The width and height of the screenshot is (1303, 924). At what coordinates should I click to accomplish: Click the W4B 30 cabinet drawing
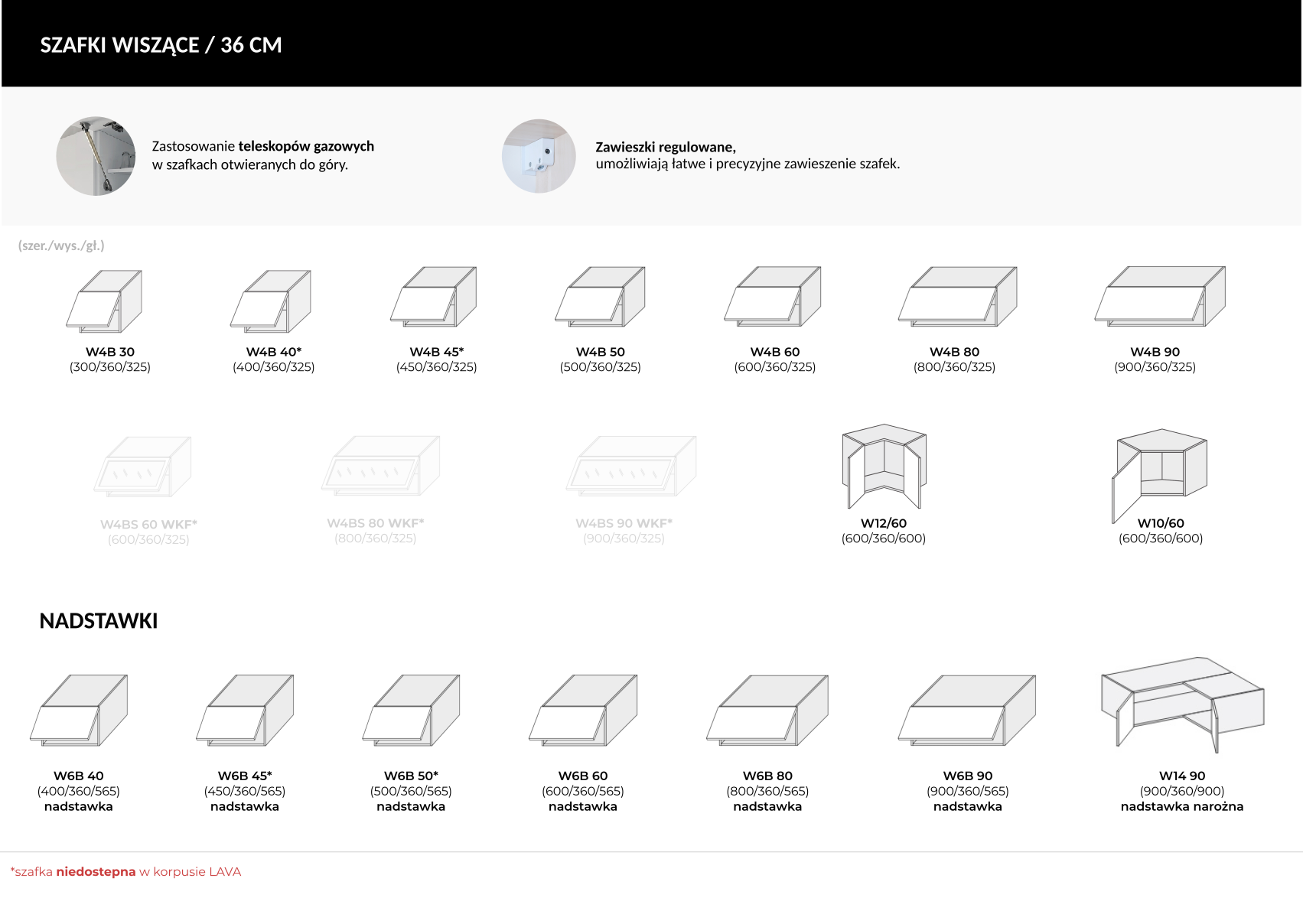pos(105,301)
